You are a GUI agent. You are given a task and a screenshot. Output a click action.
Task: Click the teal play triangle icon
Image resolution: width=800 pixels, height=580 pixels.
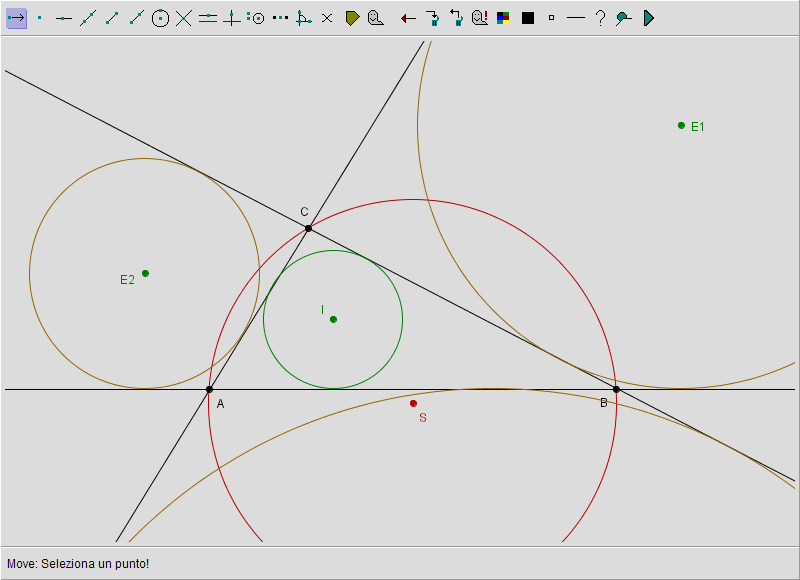coord(648,18)
